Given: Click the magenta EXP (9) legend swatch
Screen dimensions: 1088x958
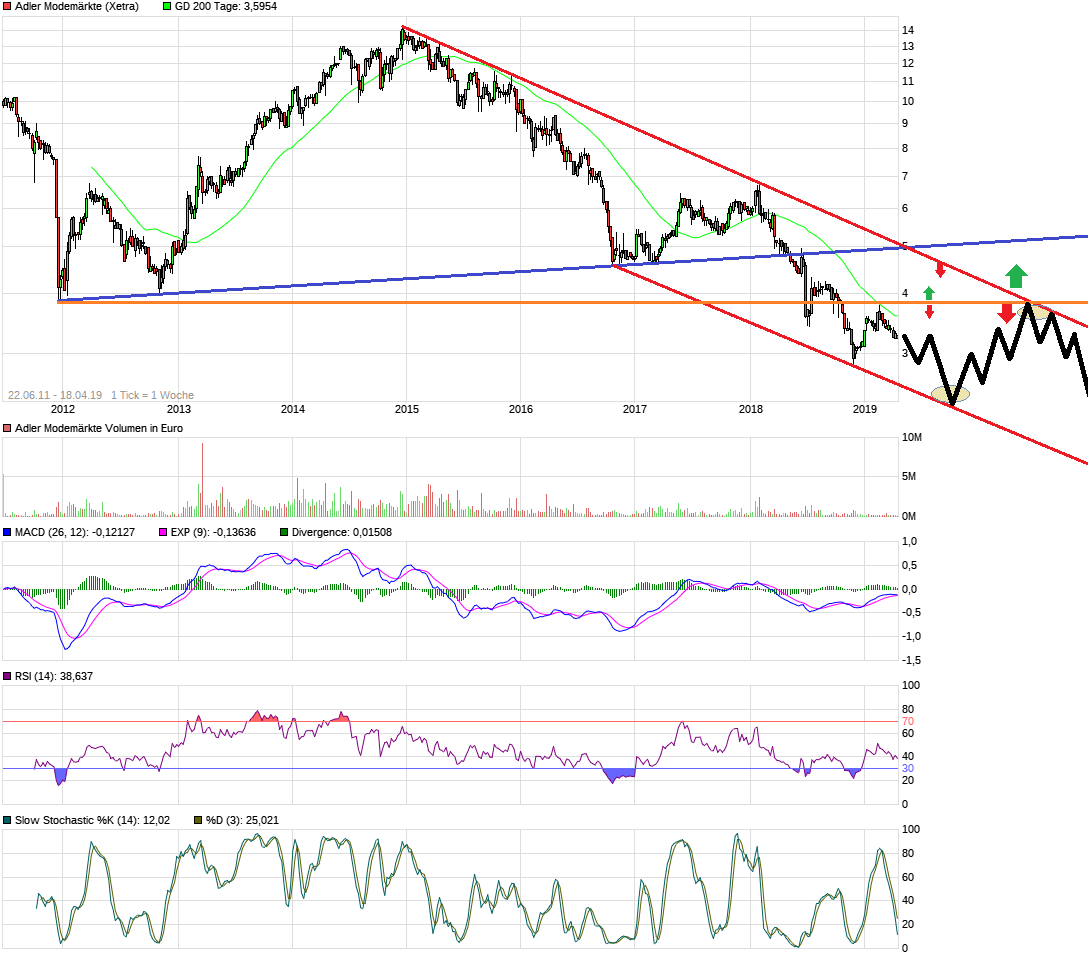Looking at the screenshot, I should [163, 532].
